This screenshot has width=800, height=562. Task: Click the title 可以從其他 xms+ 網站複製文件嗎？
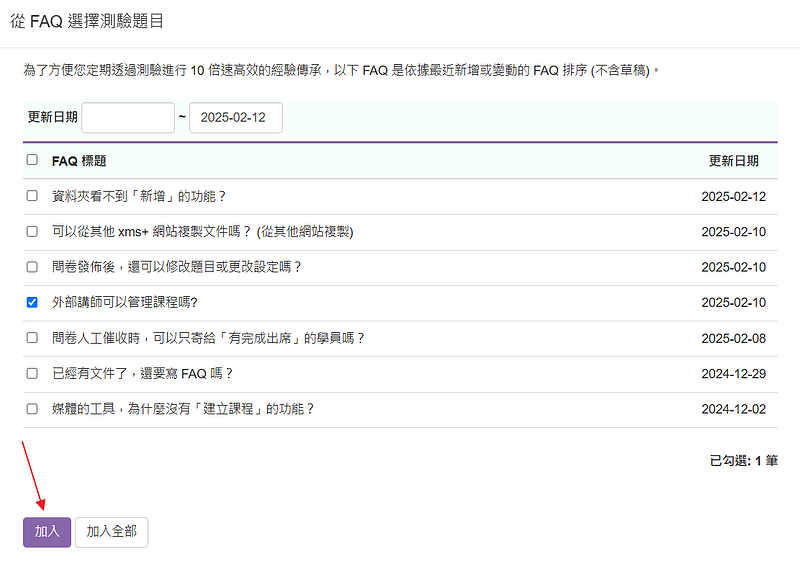(x=203, y=232)
